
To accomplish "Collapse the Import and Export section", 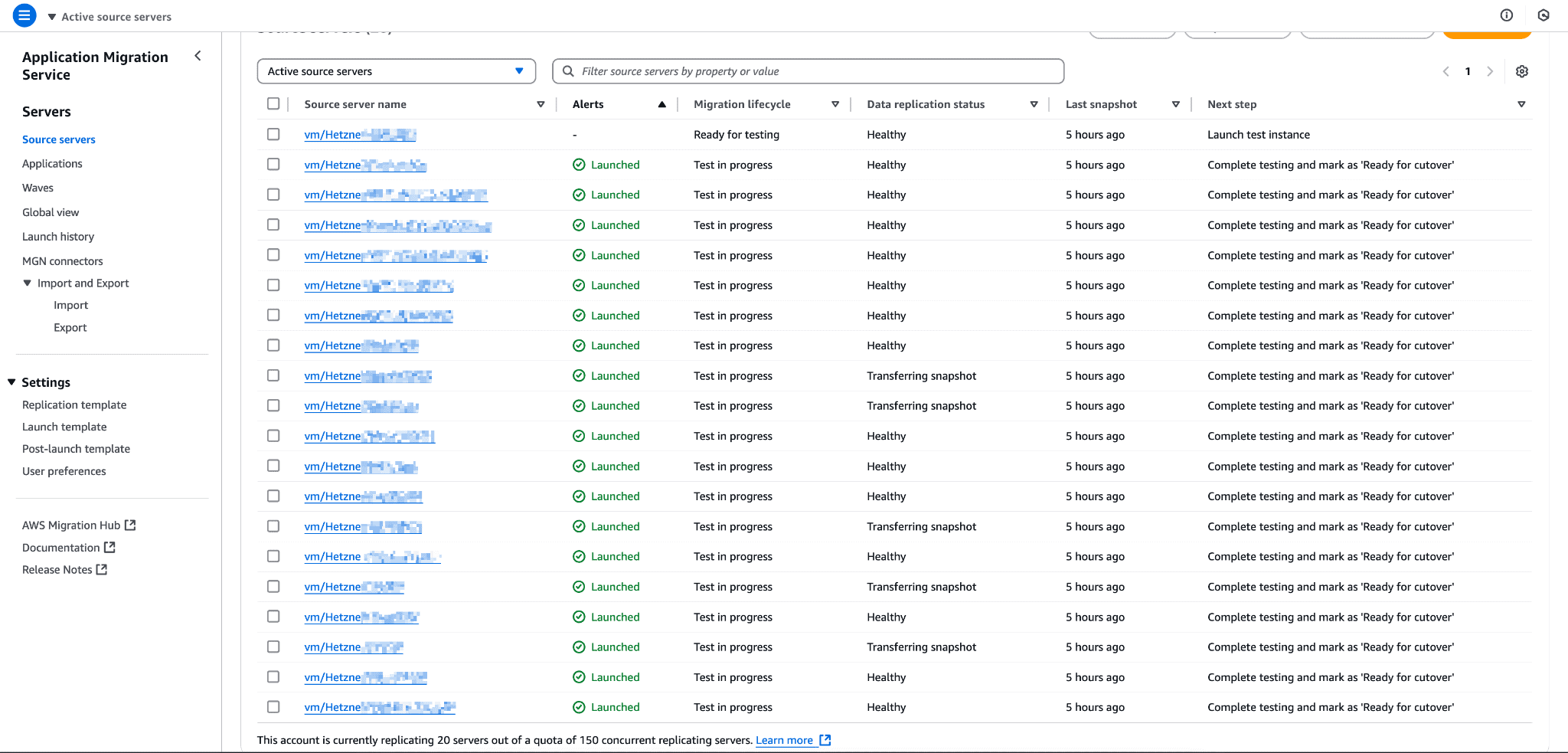I will [x=28, y=283].
